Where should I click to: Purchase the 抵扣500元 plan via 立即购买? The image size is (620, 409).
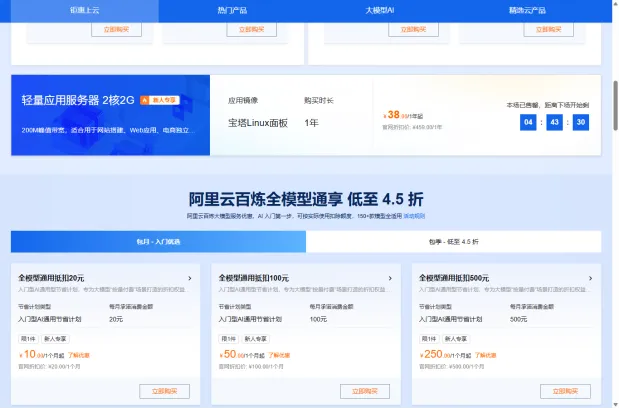click(565, 391)
